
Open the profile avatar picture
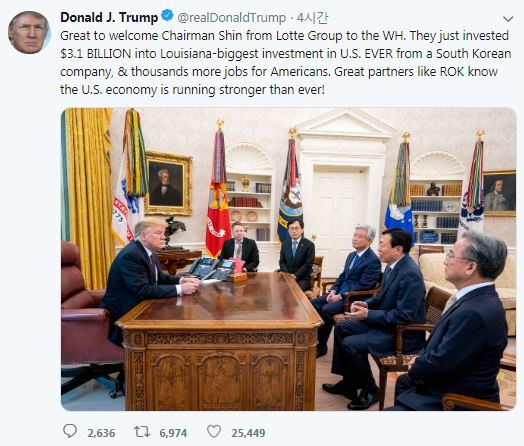click(x=29, y=32)
